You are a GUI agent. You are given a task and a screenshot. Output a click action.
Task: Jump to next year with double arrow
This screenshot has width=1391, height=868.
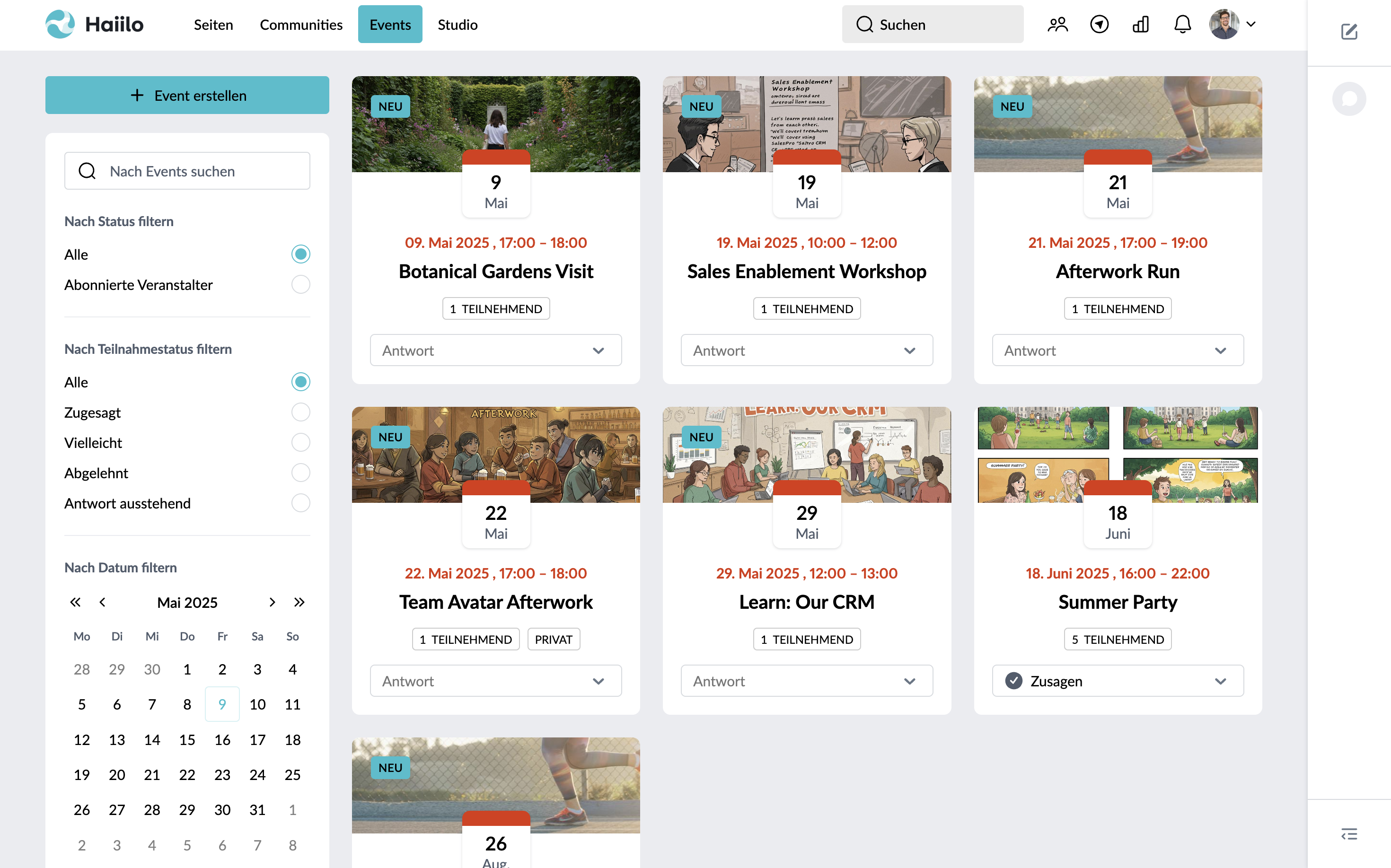pos(299,602)
